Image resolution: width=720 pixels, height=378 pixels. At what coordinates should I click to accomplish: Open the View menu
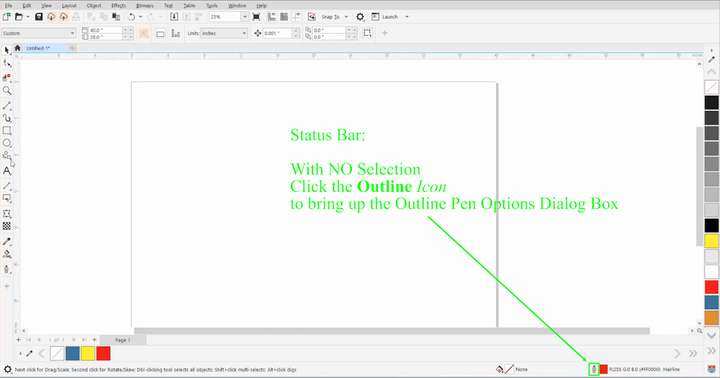click(x=46, y=6)
